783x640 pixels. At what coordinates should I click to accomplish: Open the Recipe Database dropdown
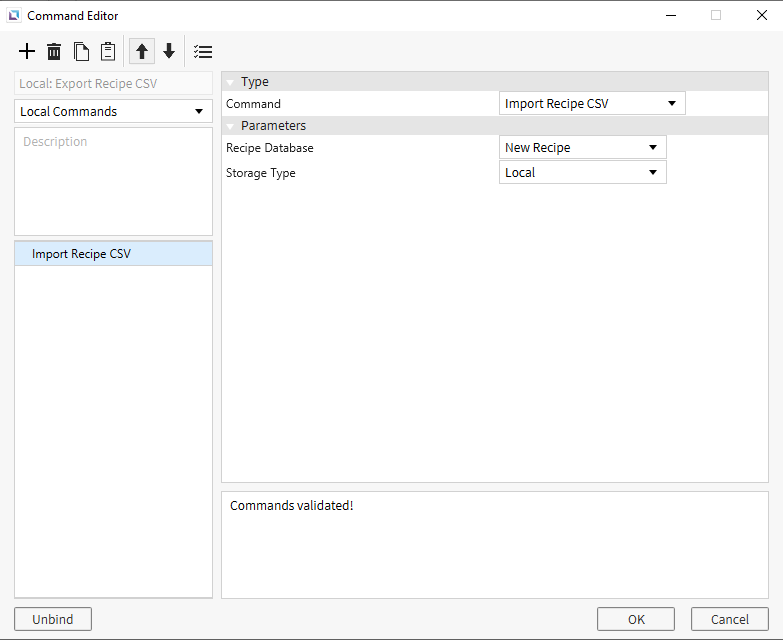click(583, 147)
